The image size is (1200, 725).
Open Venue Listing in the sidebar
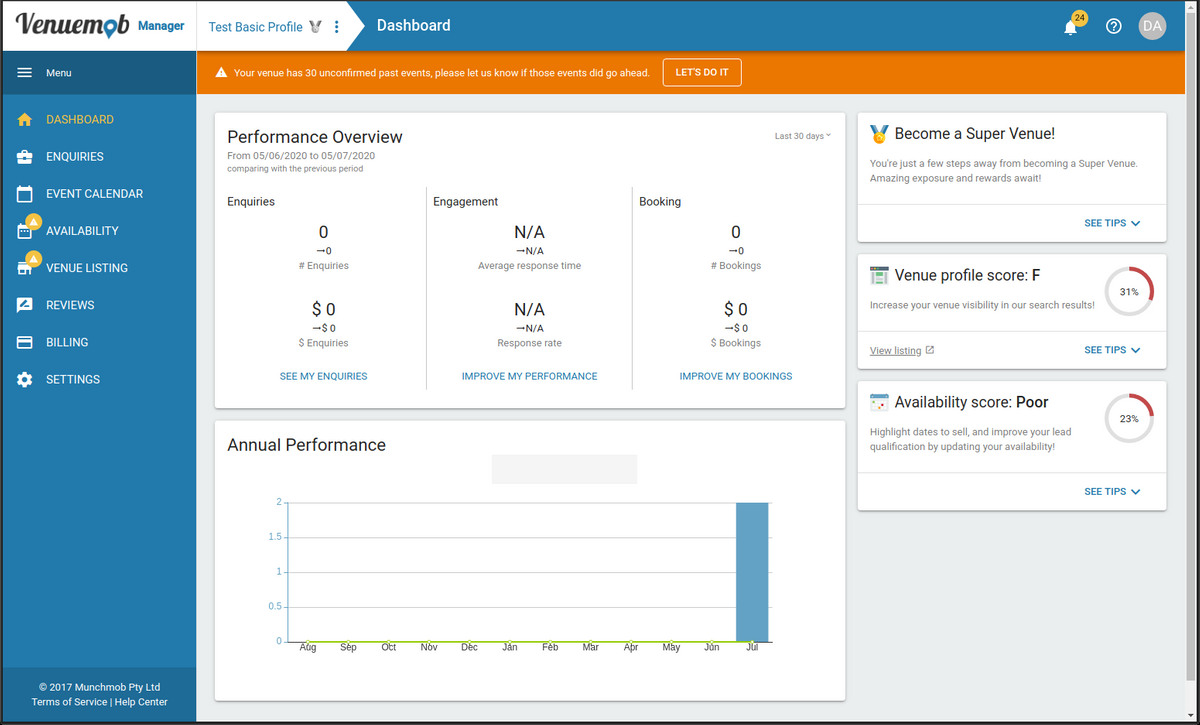point(86,268)
